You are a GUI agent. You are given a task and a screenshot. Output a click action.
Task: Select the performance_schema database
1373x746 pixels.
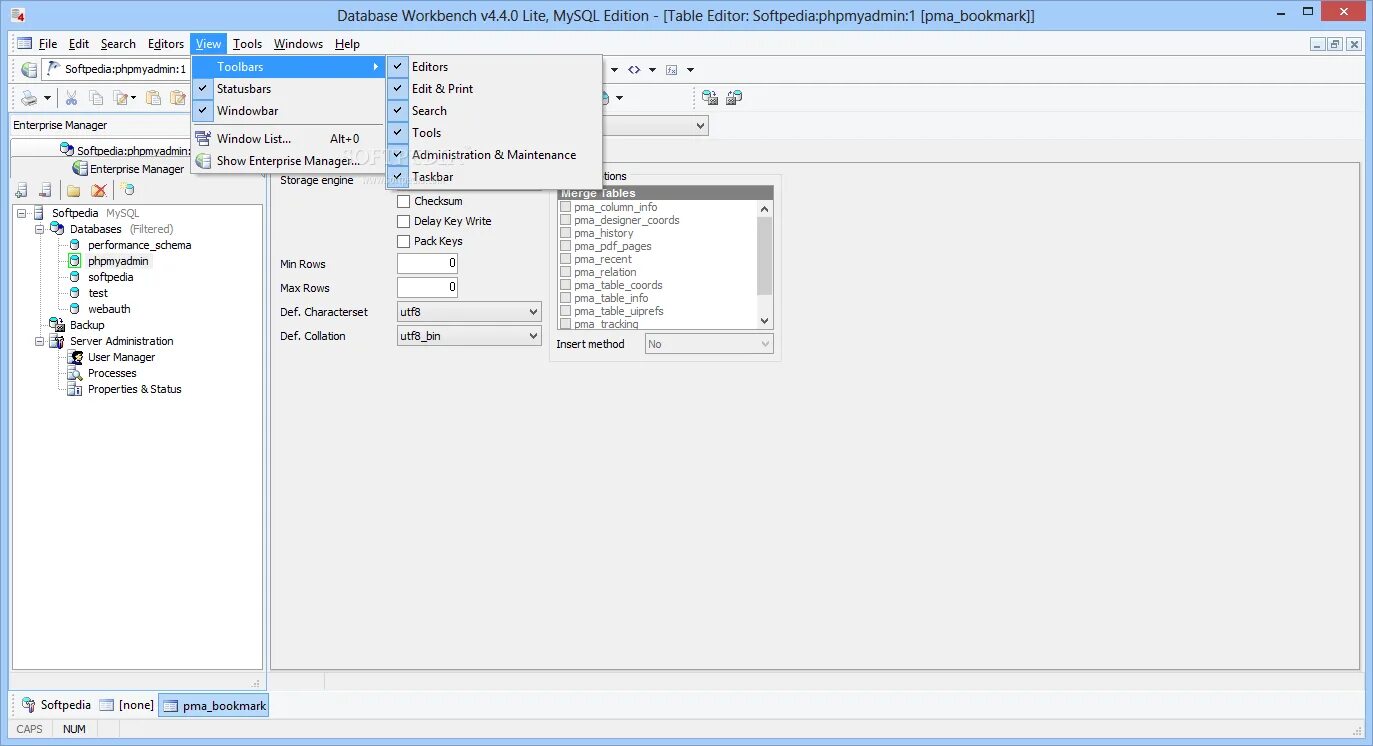pos(139,245)
